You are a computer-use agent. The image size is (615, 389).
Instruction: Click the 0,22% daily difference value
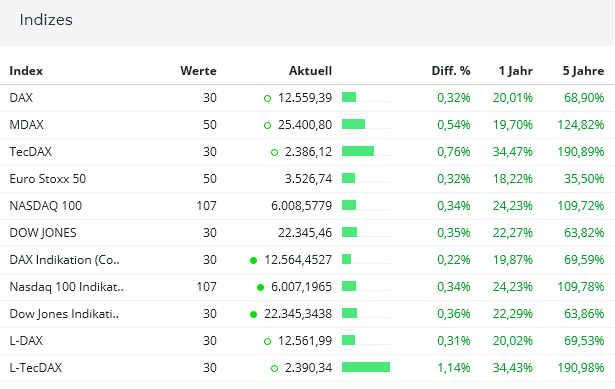click(x=454, y=260)
